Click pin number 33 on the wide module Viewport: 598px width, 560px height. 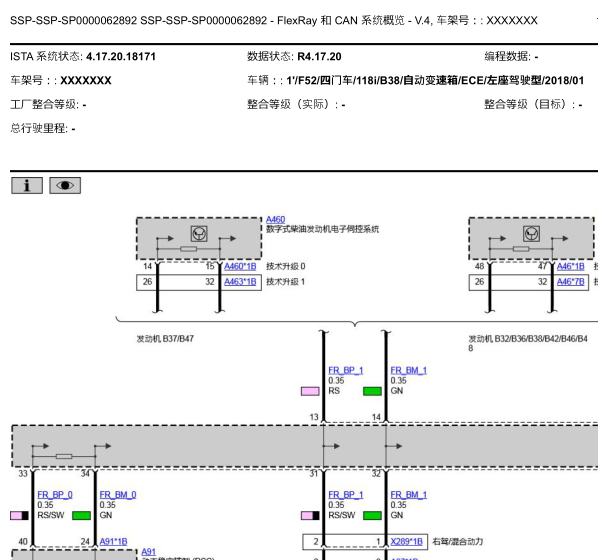(x=23, y=474)
